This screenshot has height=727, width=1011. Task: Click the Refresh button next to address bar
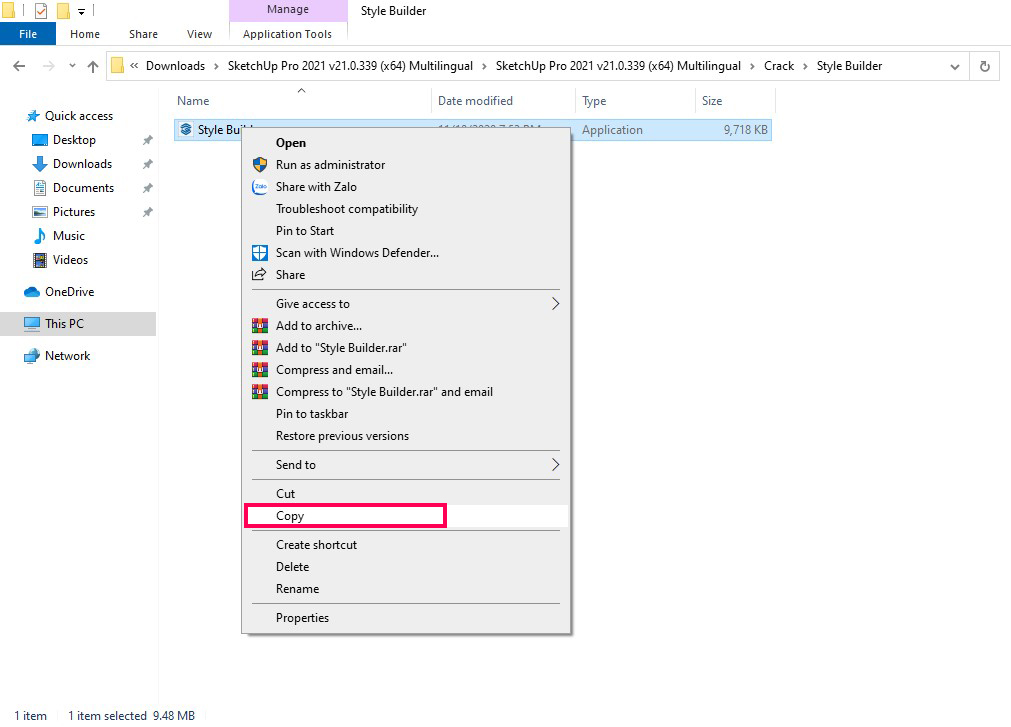[985, 66]
